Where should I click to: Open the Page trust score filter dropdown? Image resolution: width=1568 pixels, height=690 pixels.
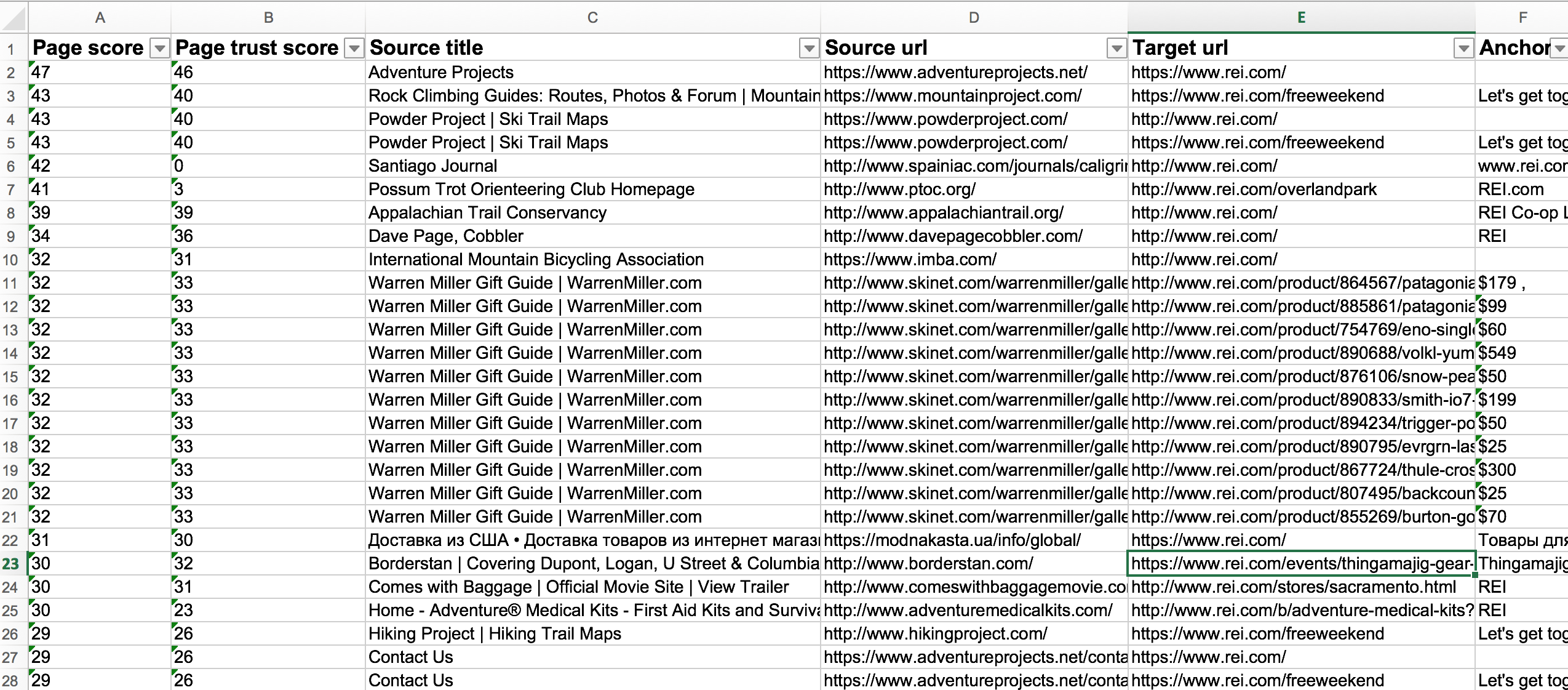pos(354,48)
